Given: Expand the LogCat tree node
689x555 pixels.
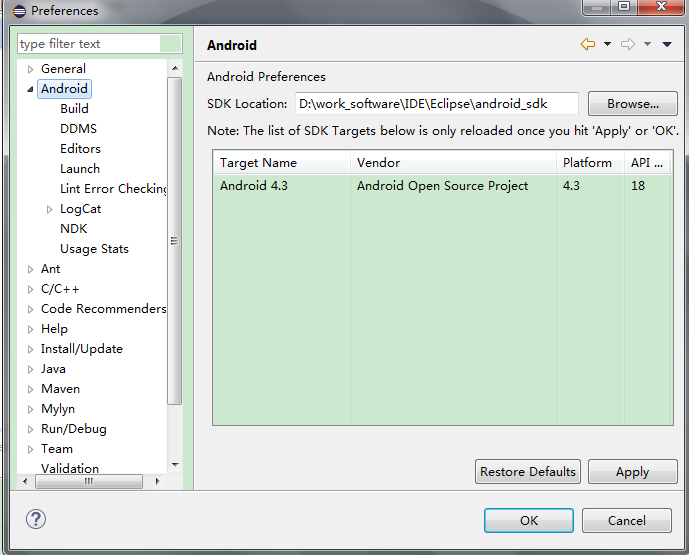Looking at the screenshot, I should tap(49, 209).
